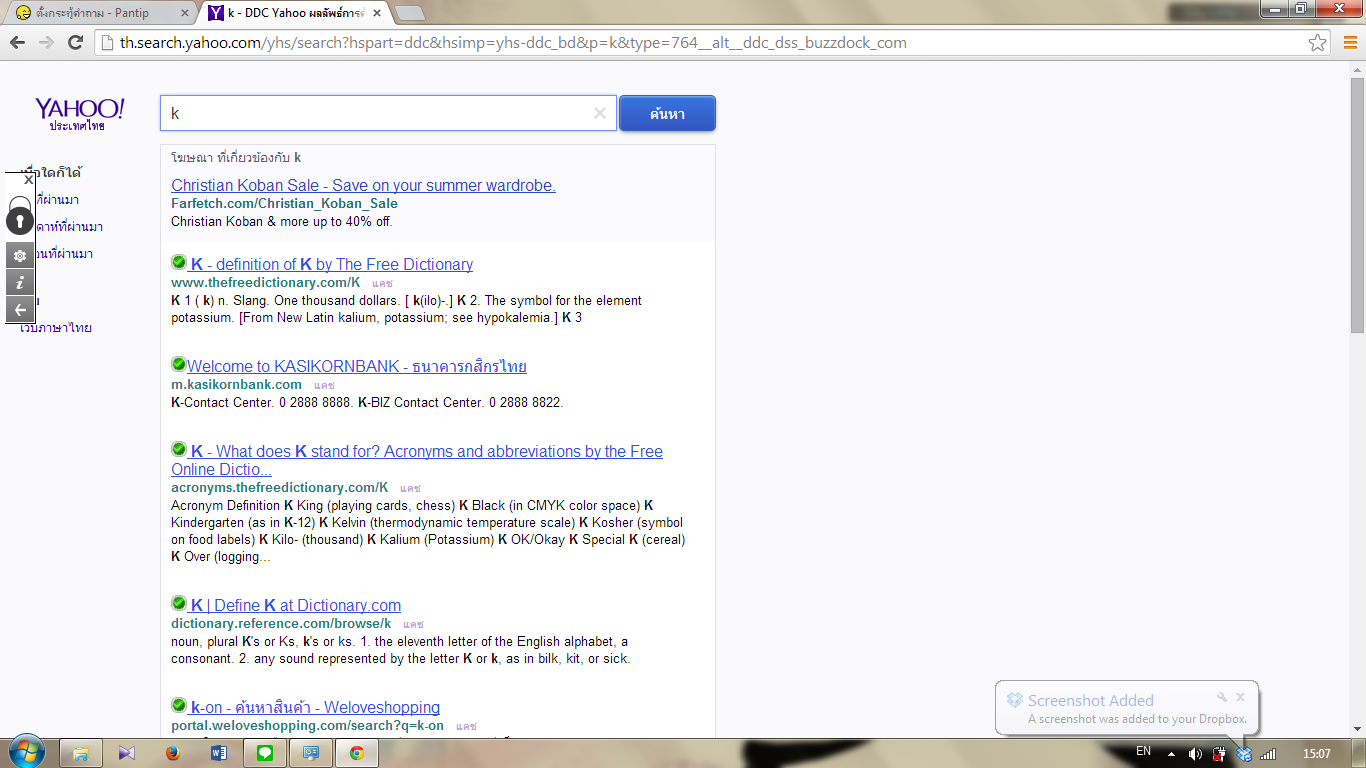Click the blue ค้นหา search button
Image resolution: width=1366 pixels, height=768 pixels.
point(667,113)
